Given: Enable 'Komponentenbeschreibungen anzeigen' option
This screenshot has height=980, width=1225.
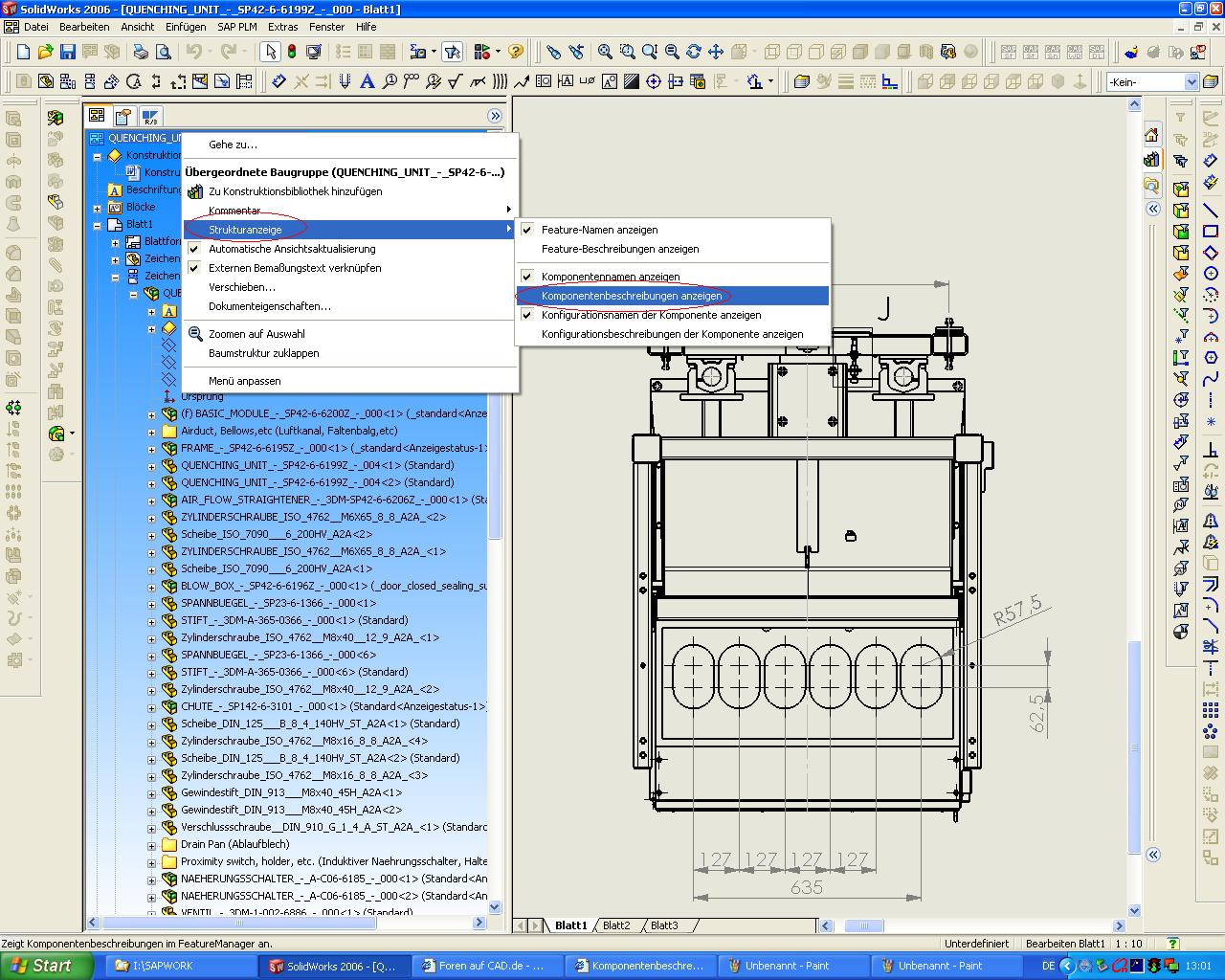Looking at the screenshot, I should click(674, 296).
